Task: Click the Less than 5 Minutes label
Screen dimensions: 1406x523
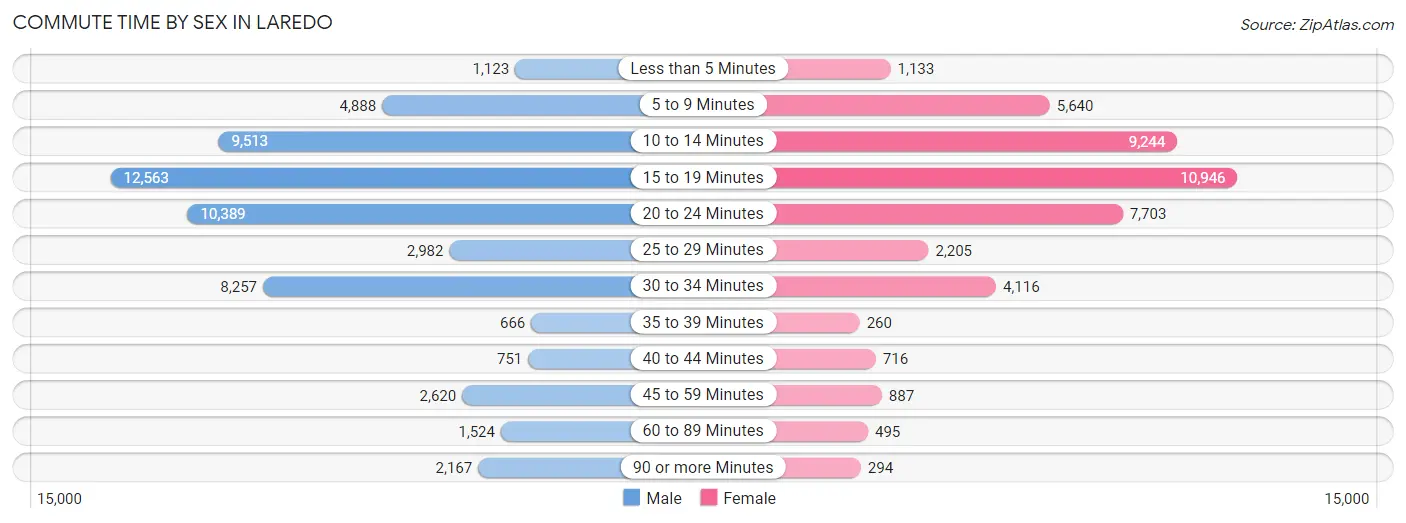Action: click(703, 69)
